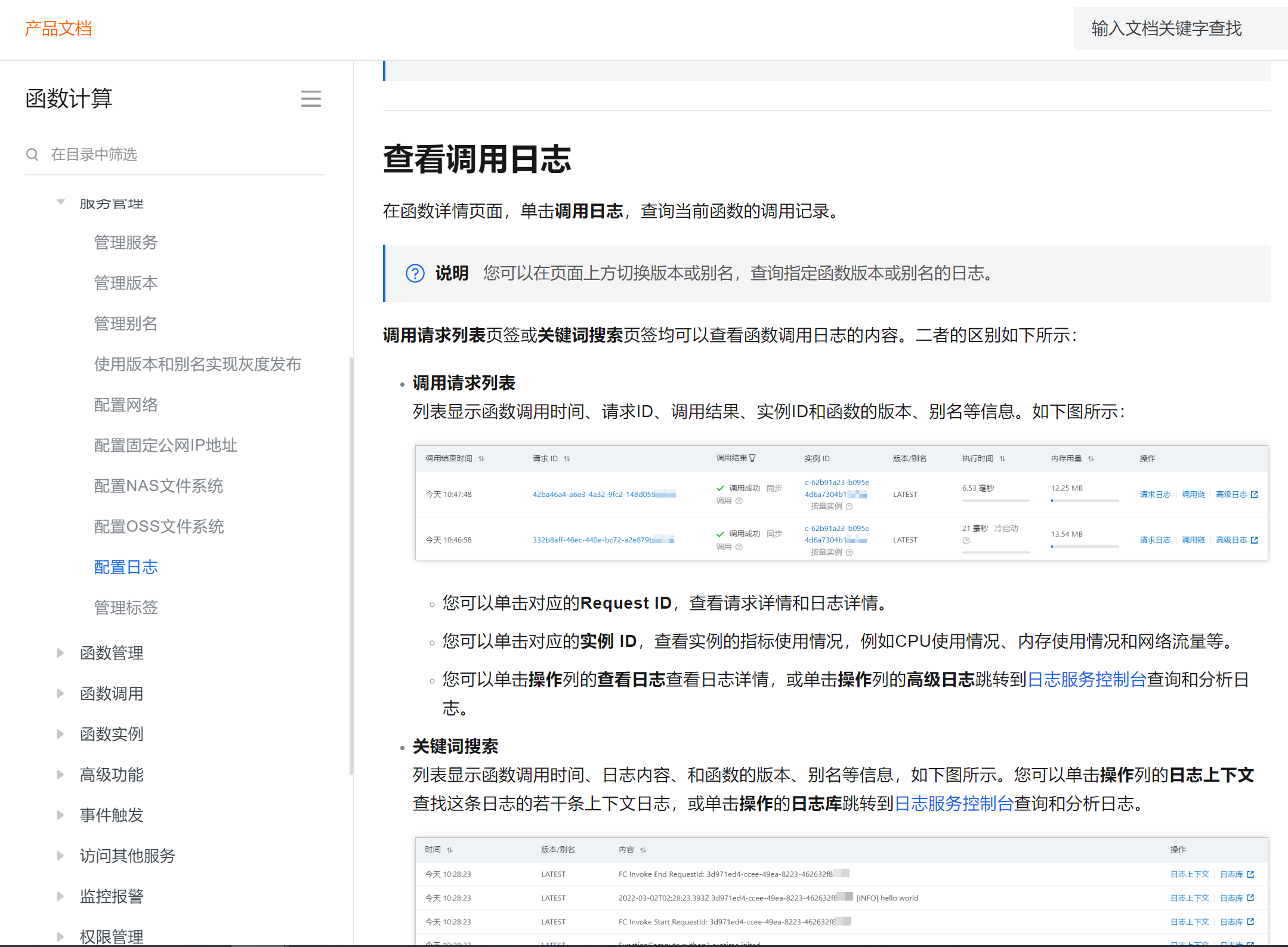
Task: Click help icon beside 调用 in 10:46:58 row
Action: pos(739,547)
